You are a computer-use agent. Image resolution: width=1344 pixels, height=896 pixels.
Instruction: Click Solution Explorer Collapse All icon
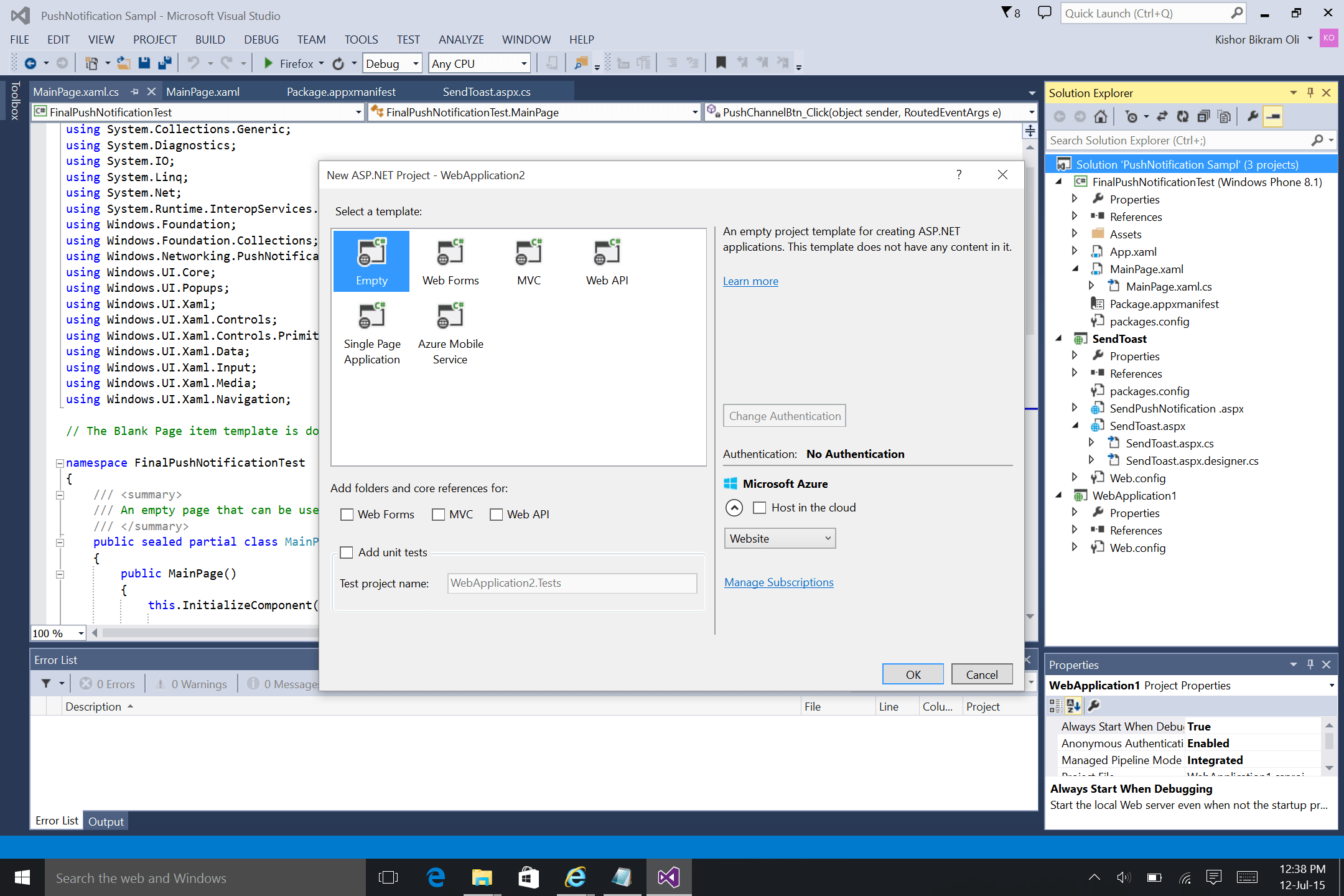[1203, 116]
